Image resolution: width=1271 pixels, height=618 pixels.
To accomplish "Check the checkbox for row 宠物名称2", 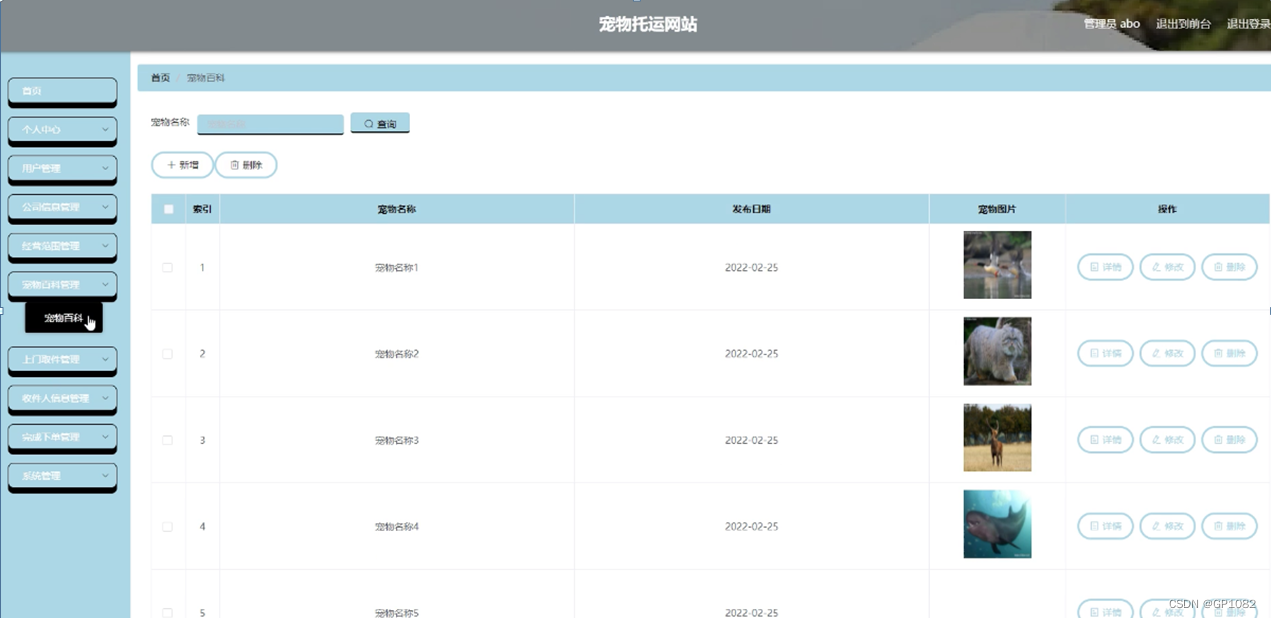I will point(168,354).
